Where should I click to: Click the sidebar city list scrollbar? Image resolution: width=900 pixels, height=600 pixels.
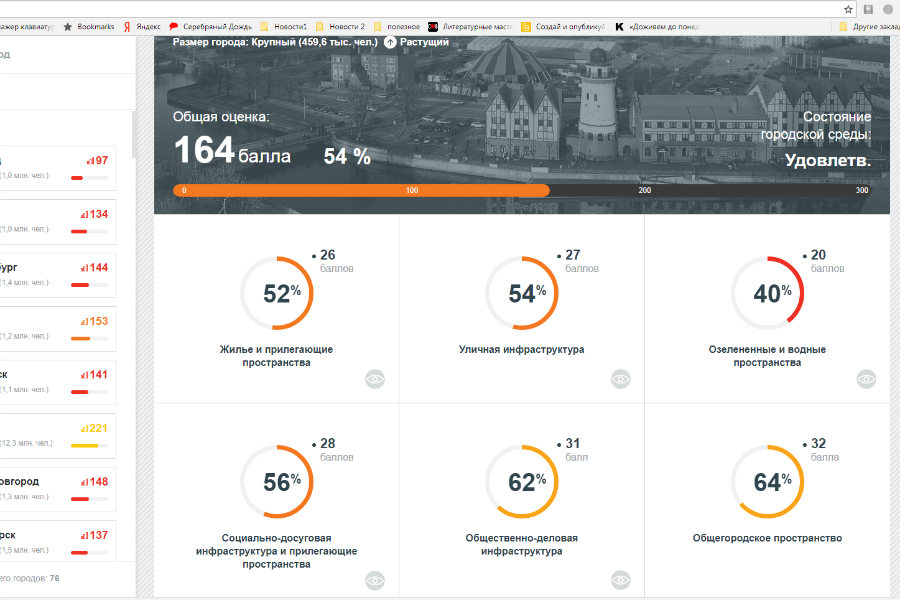click(x=134, y=134)
